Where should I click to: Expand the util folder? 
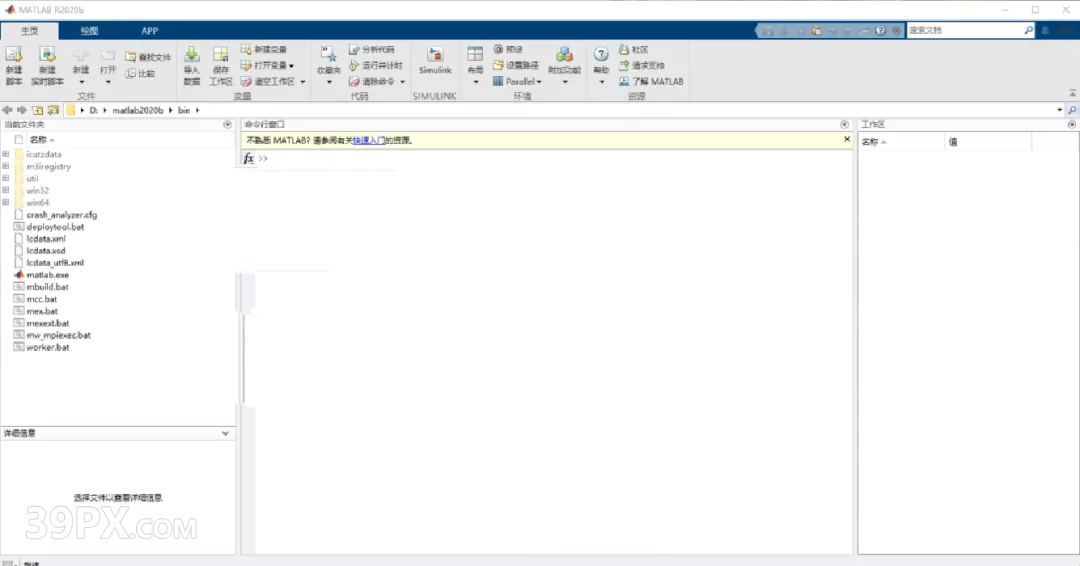click(6, 178)
